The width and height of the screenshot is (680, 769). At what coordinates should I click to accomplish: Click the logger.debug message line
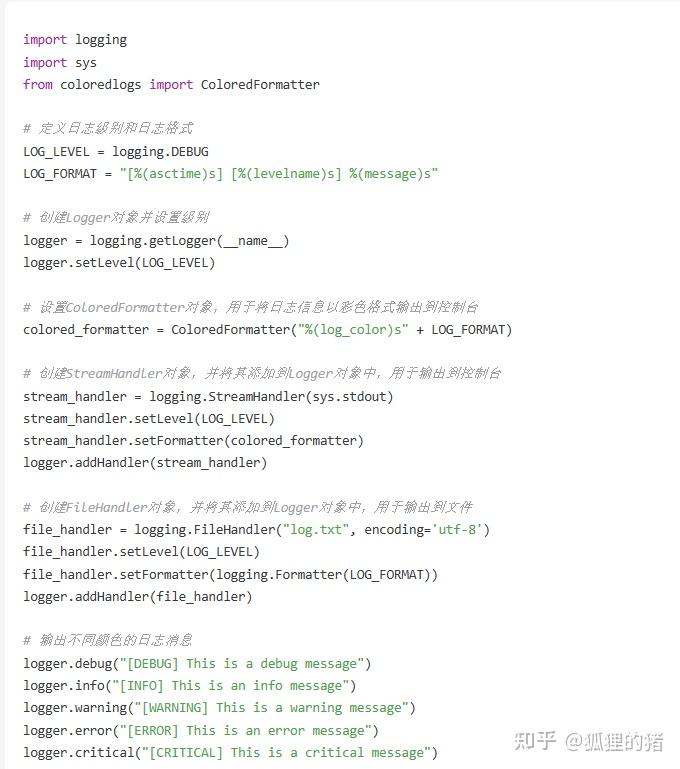click(x=197, y=664)
